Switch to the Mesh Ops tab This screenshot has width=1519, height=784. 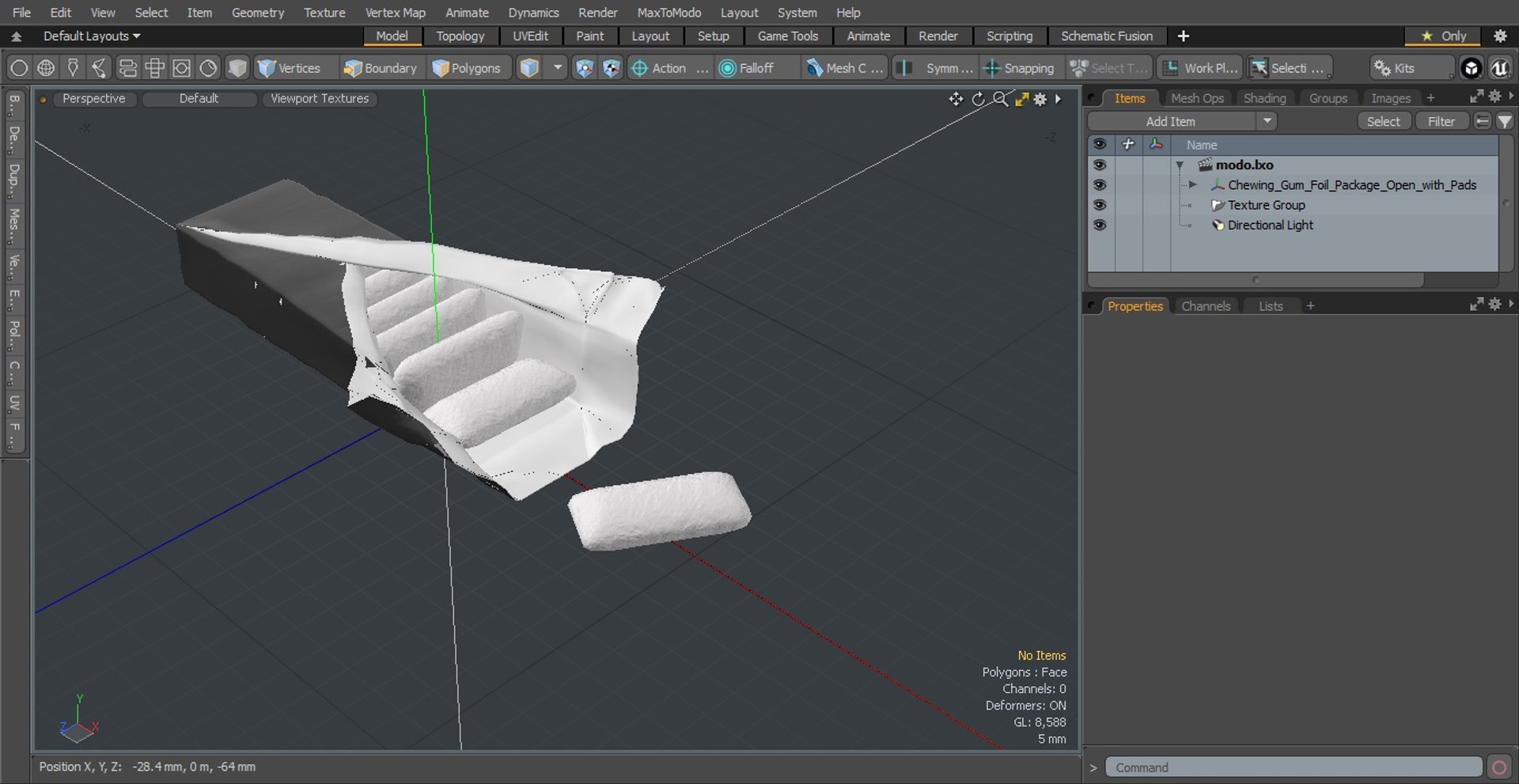1197,98
